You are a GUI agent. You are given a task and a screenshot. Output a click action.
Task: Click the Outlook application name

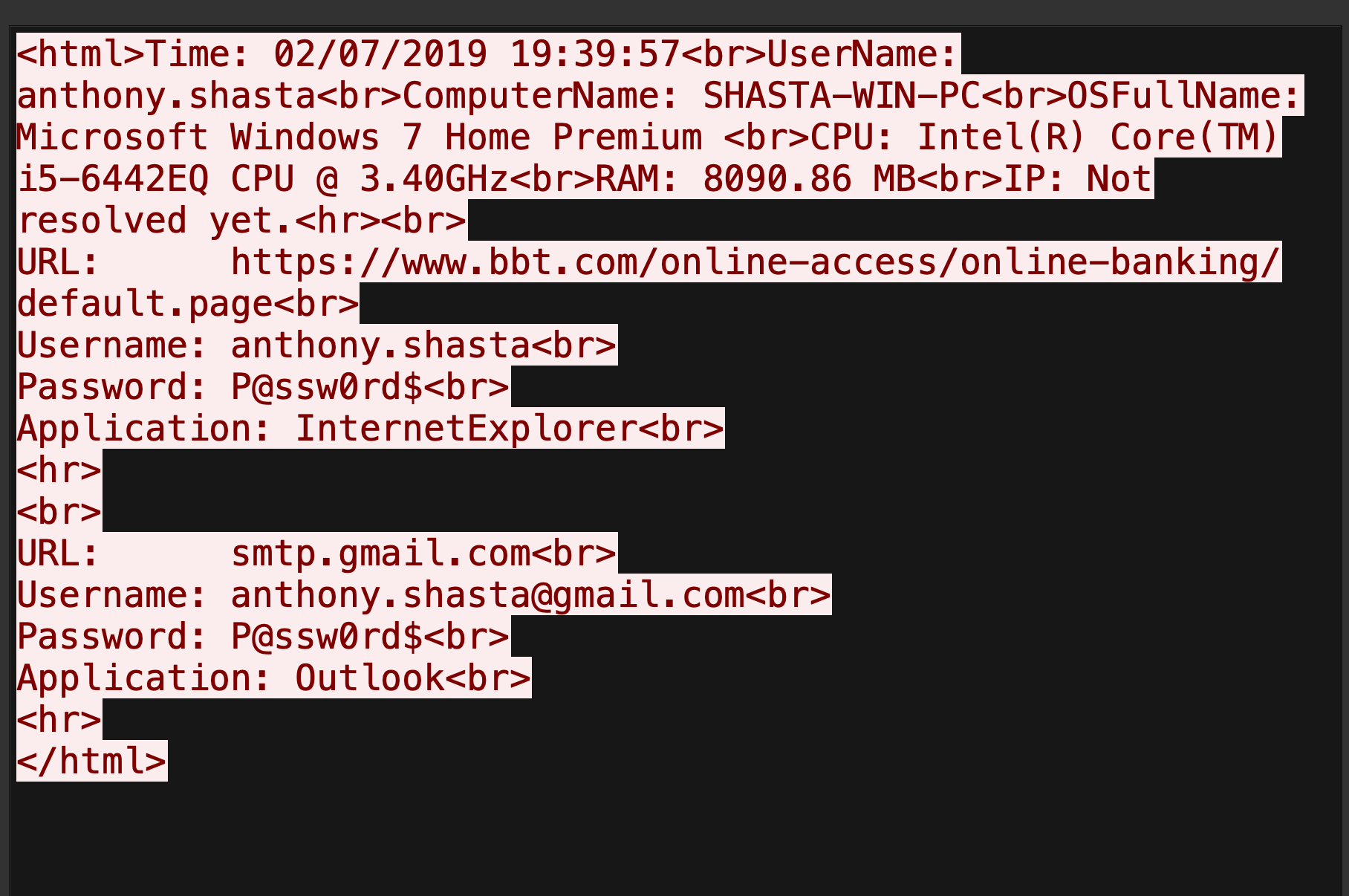[x=370, y=678]
